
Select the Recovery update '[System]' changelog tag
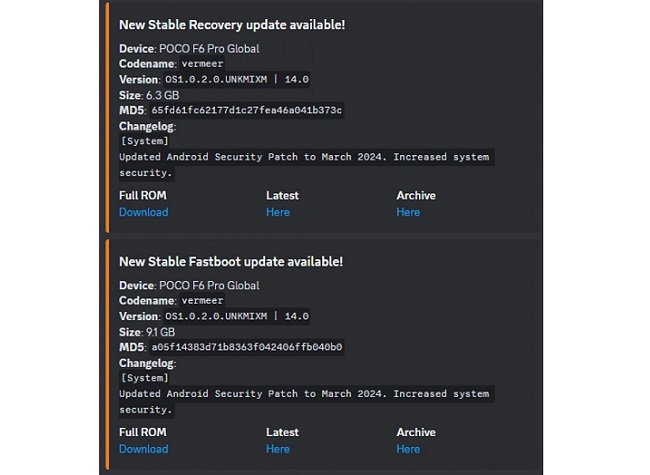tap(145, 141)
